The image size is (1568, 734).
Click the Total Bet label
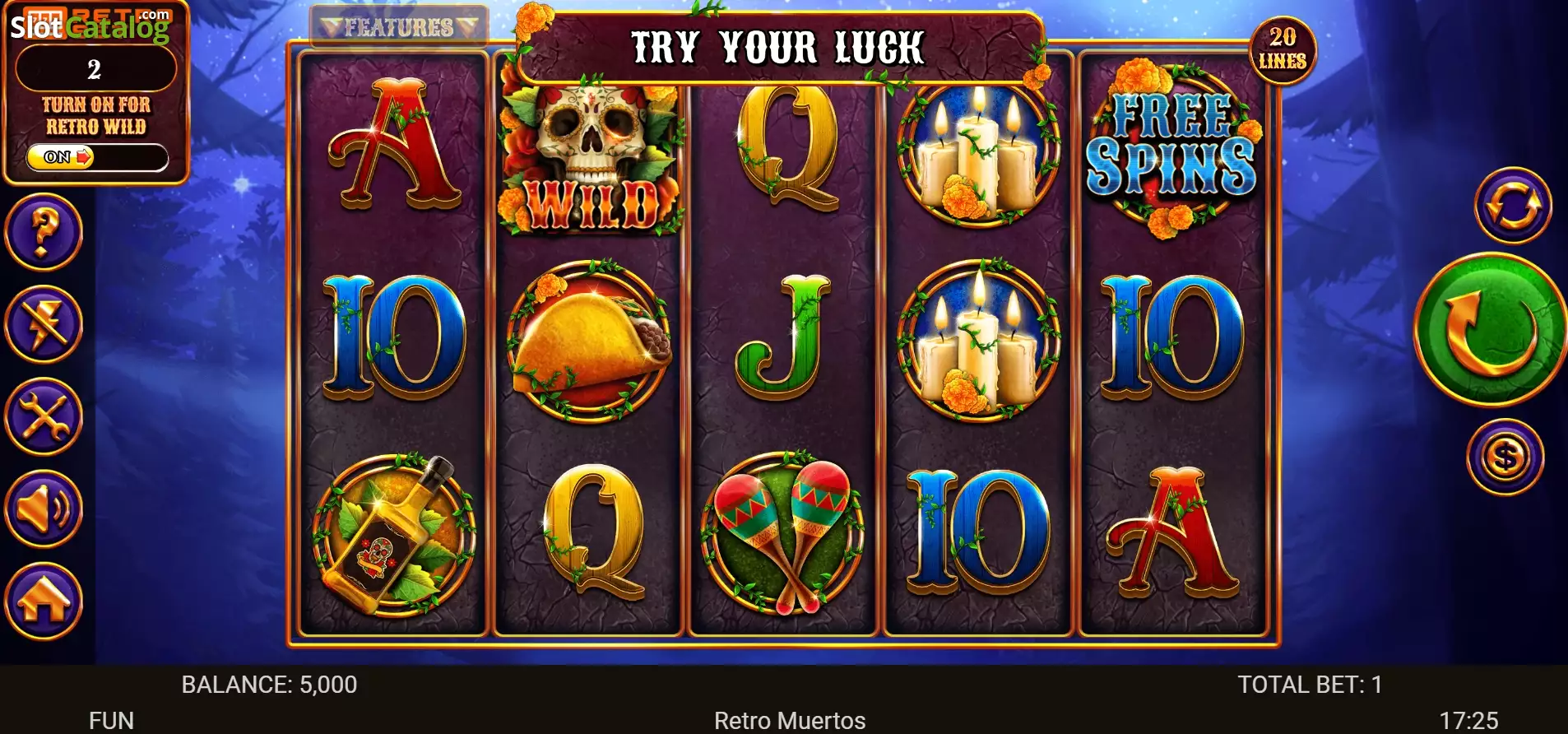[x=1310, y=685]
